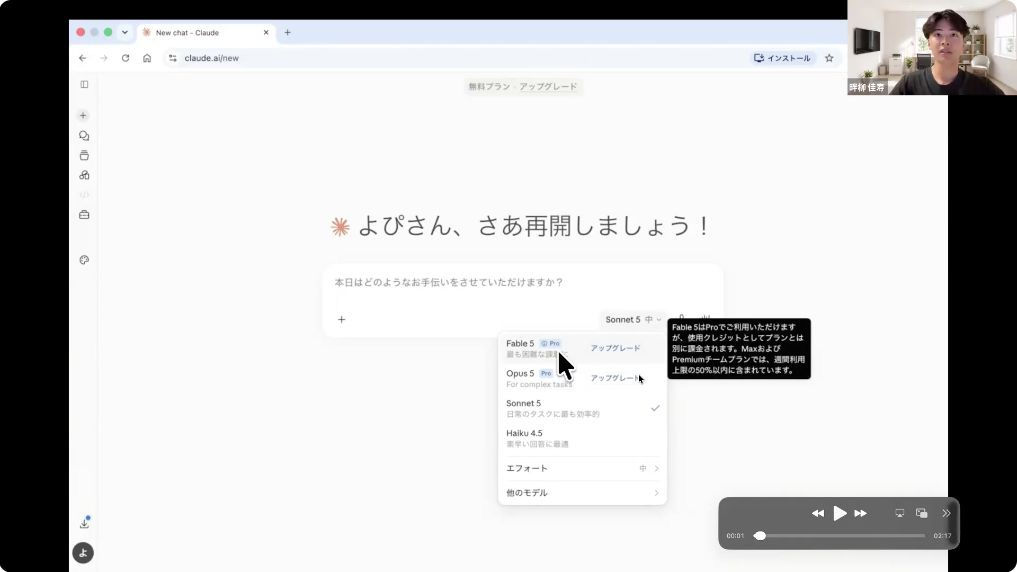
Task: Fast-forward the video
Action: (861, 513)
